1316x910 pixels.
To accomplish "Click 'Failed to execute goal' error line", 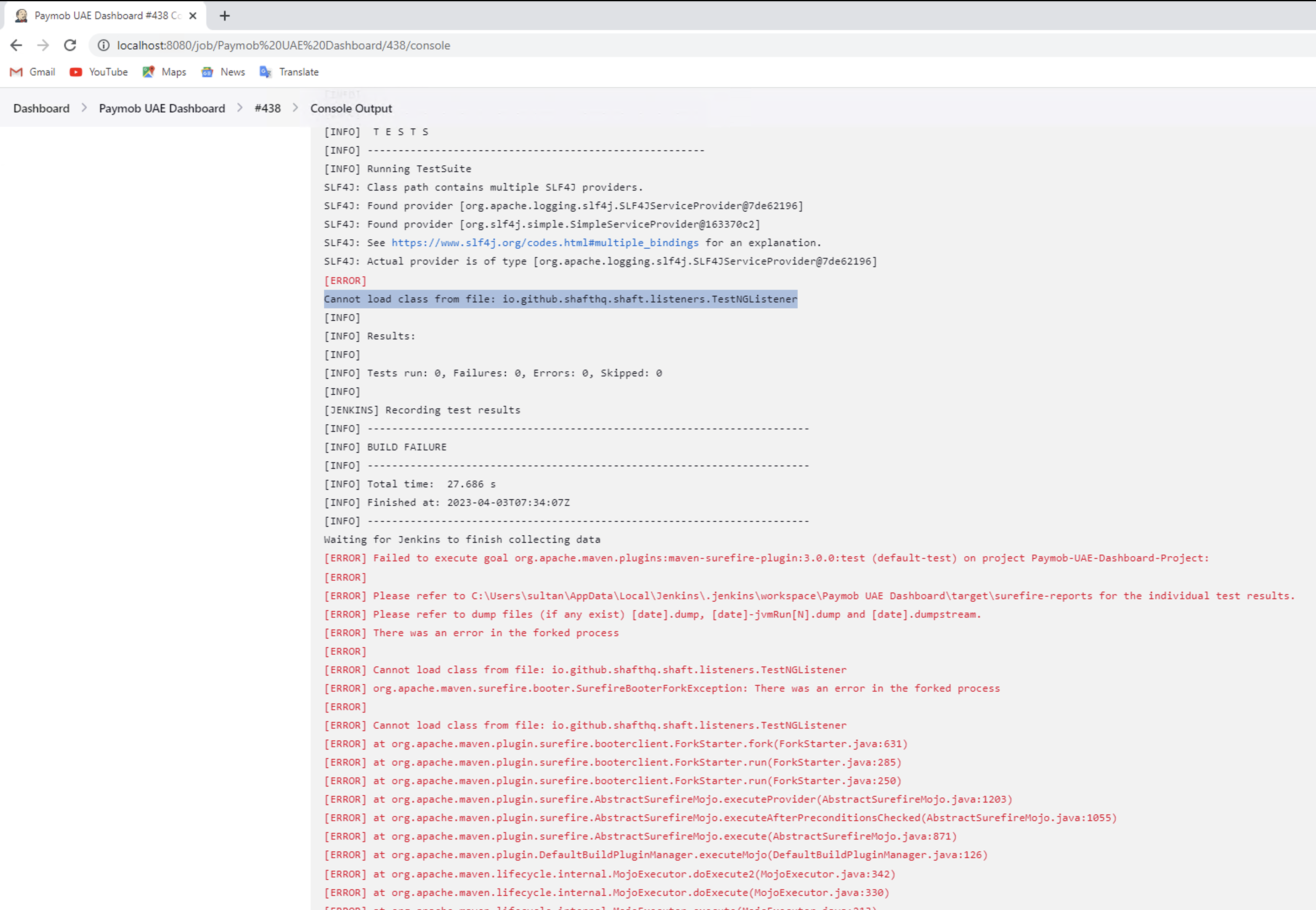I will click(x=766, y=558).
